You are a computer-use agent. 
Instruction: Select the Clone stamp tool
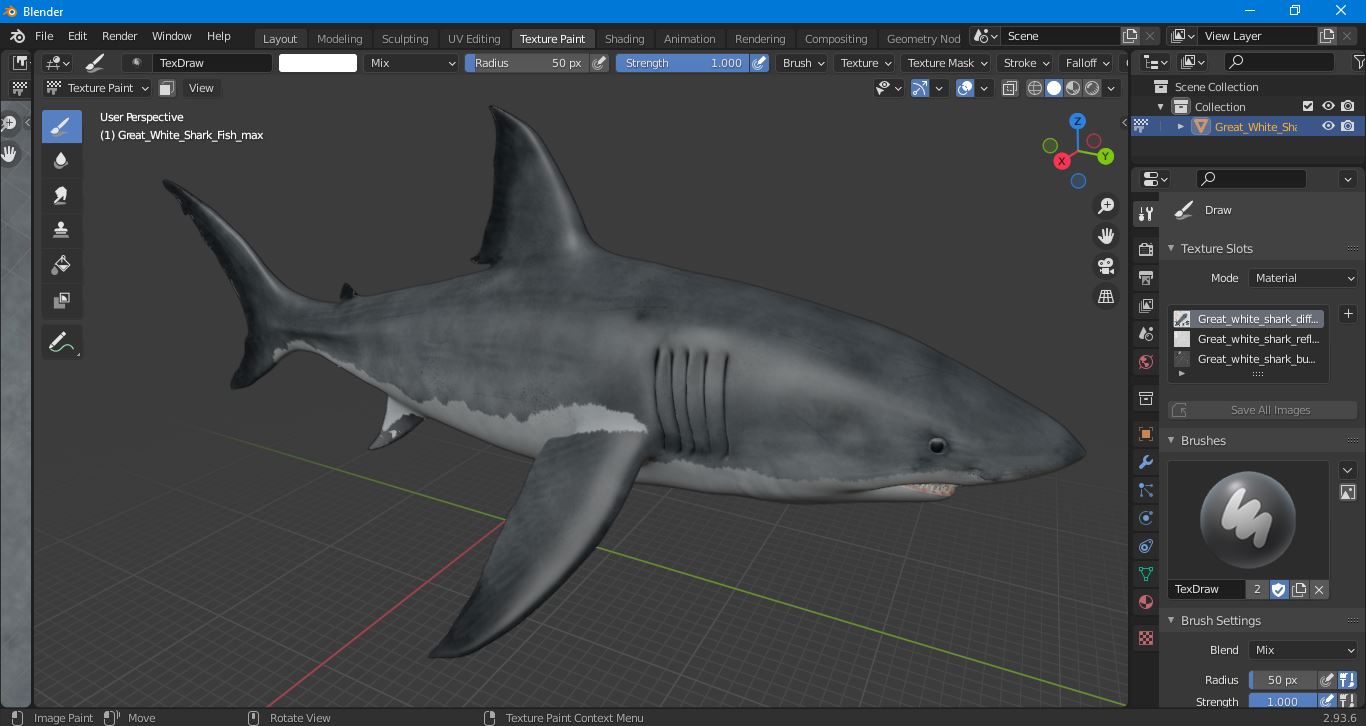point(61,230)
